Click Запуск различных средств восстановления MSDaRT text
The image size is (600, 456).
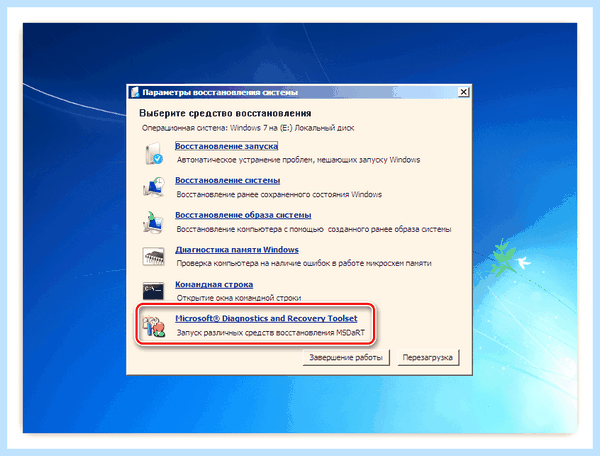pos(271,332)
